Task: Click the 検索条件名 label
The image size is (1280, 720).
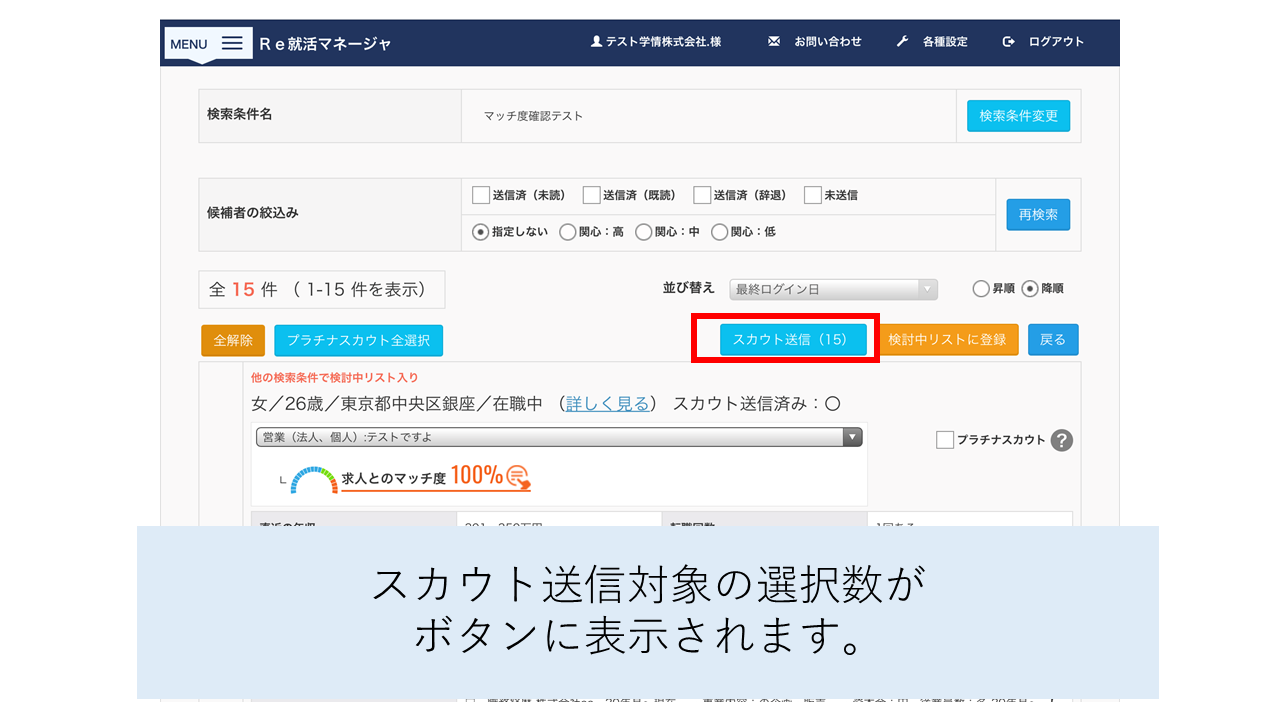Action: tap(240, 114)
